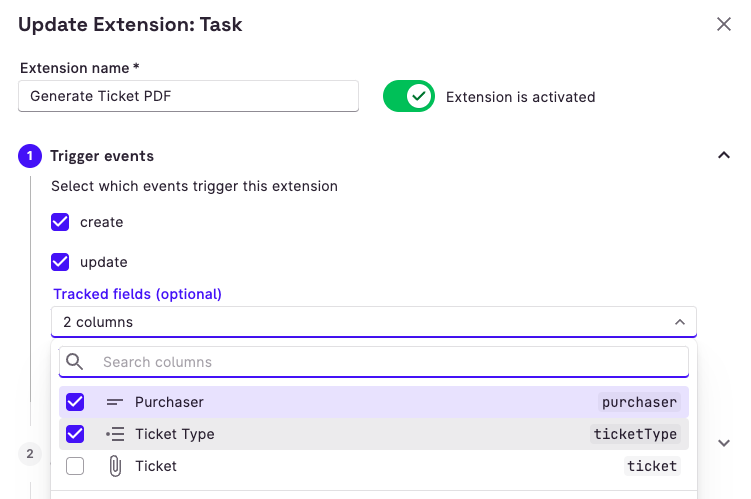The height and width of the screenshot is (499, 751).
Task: Click the Ticket attachment paperclip icon
Action: (115, 466)
